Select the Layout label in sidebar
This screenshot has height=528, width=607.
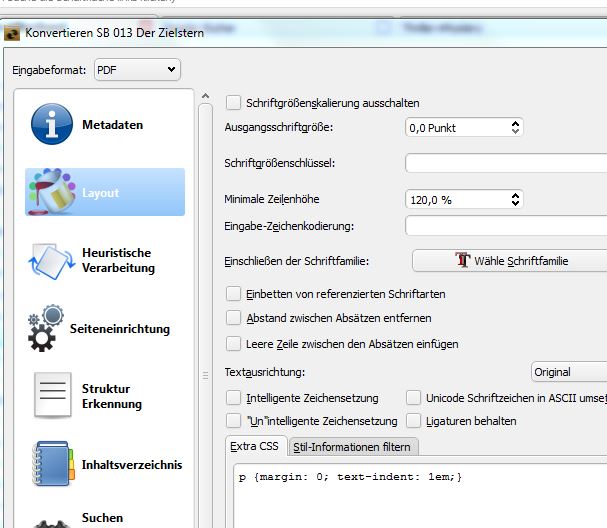point(101,193)
